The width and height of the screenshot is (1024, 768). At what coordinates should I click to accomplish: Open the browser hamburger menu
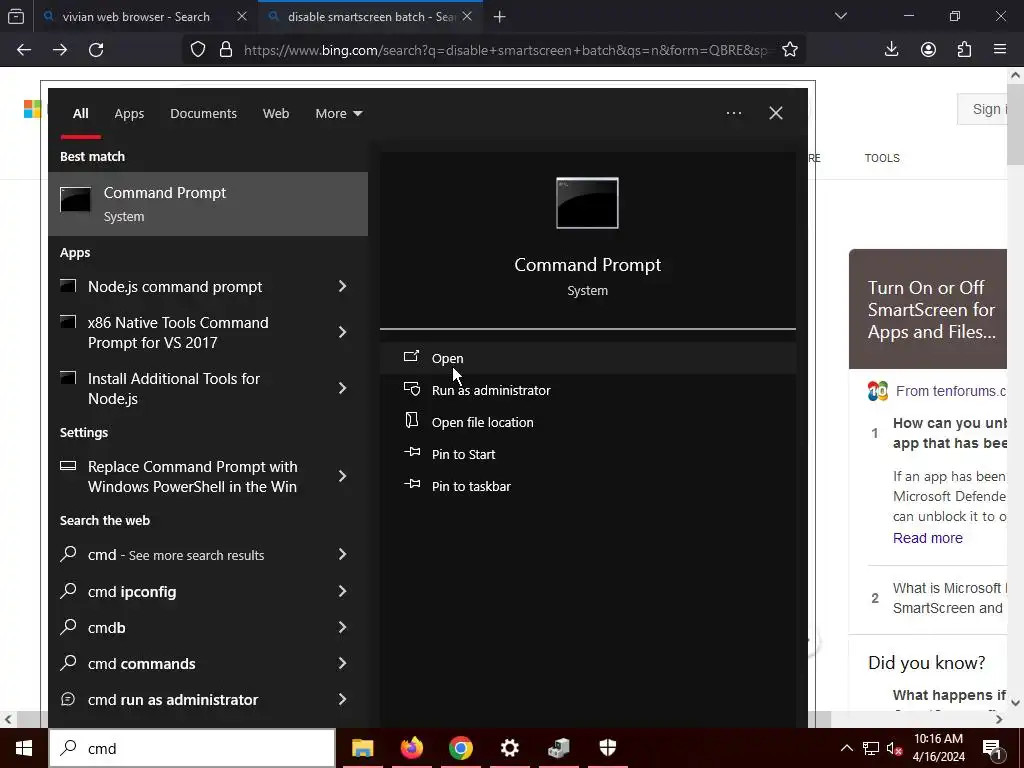(x=1000, y=50)
